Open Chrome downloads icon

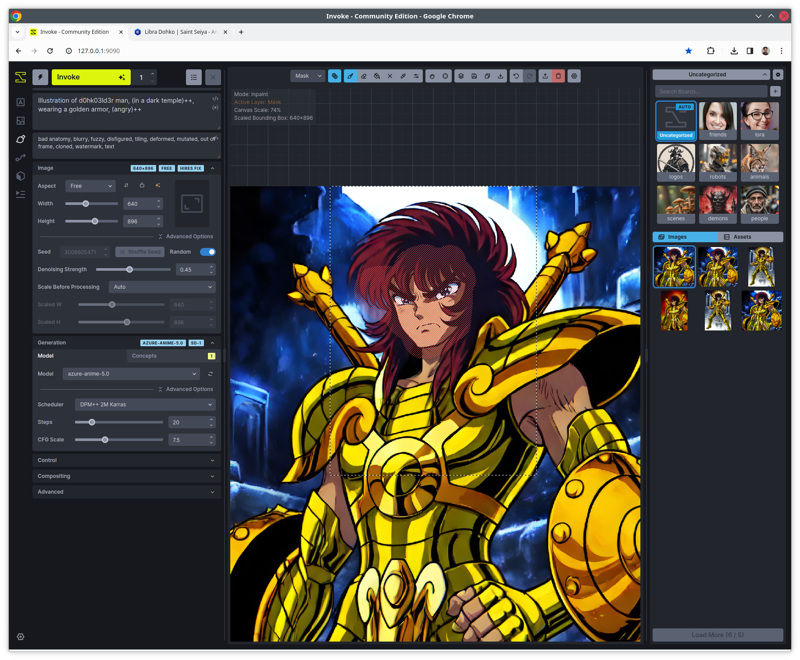(x=734, y=51)
